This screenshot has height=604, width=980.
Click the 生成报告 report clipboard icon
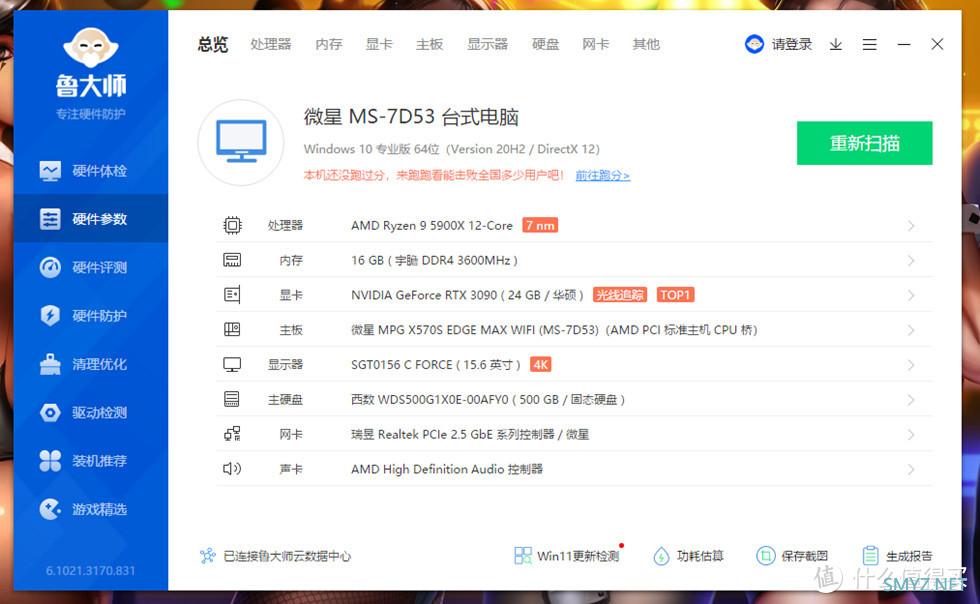(871, 556)
